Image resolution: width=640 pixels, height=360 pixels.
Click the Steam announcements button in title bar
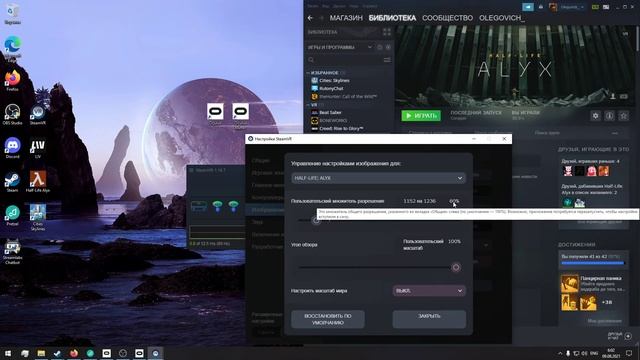point(528,7)
